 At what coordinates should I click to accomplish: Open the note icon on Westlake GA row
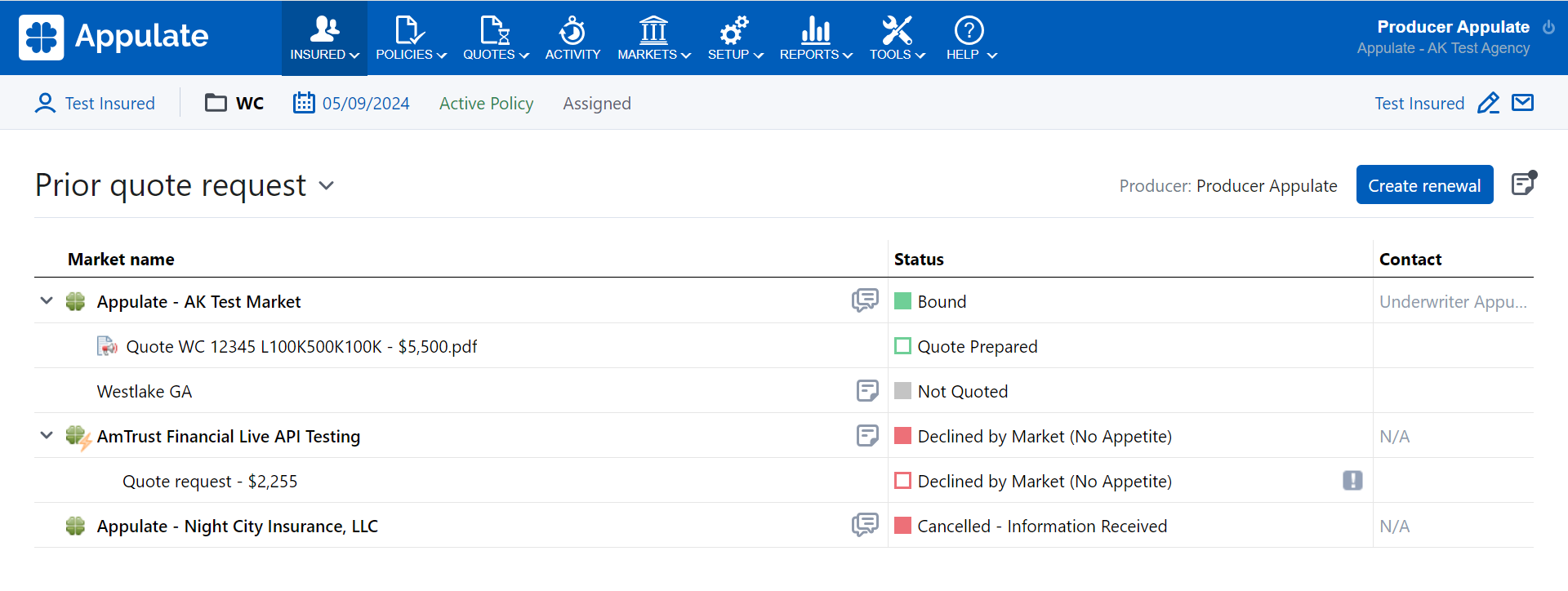point(867,391)
